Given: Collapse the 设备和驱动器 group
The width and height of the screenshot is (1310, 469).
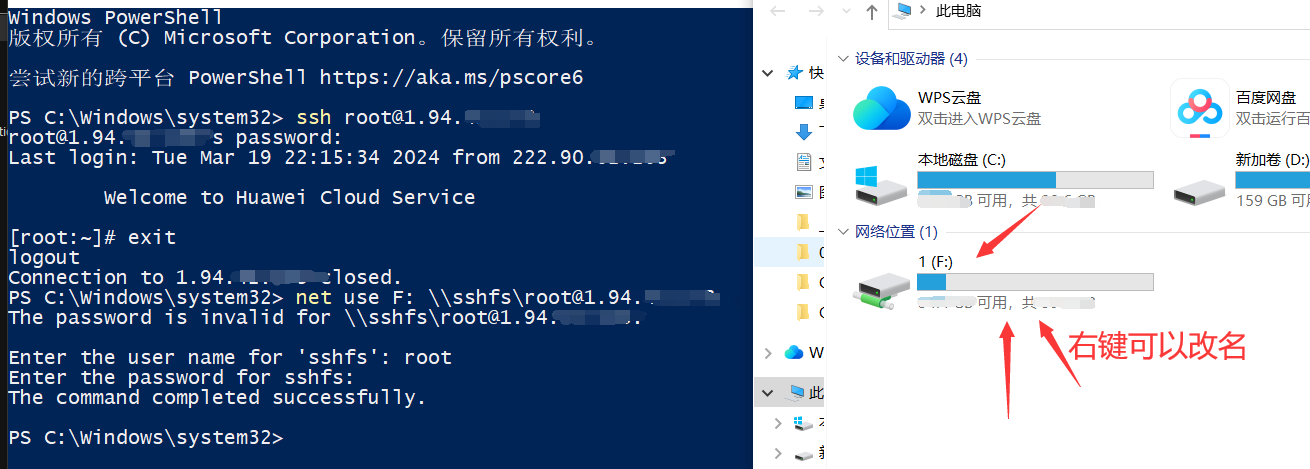Looking at the screenshot, I should (x=843, y=59).
